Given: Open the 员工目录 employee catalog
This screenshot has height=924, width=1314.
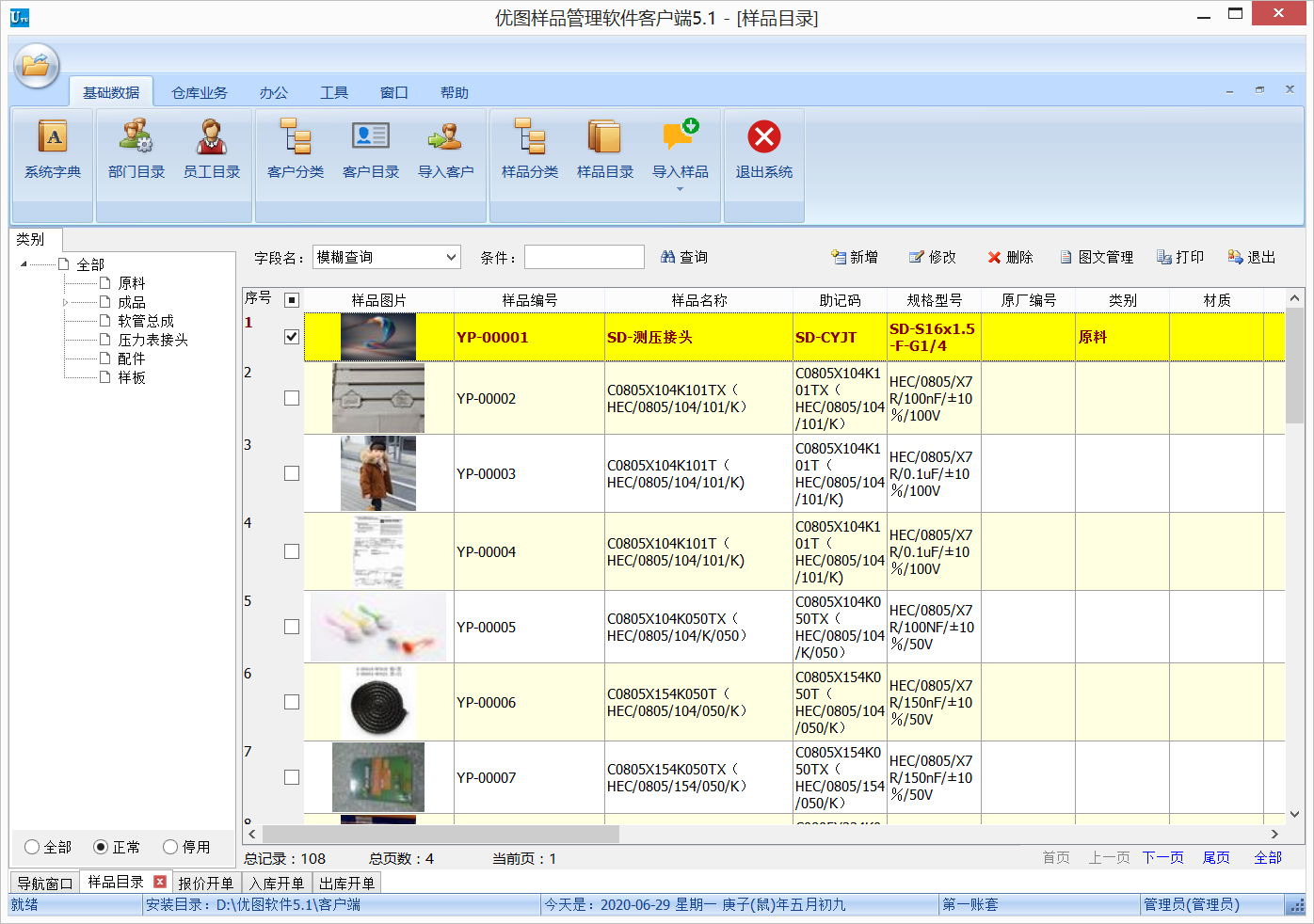Looking at the screenshot, I should (x=212, y=151).
